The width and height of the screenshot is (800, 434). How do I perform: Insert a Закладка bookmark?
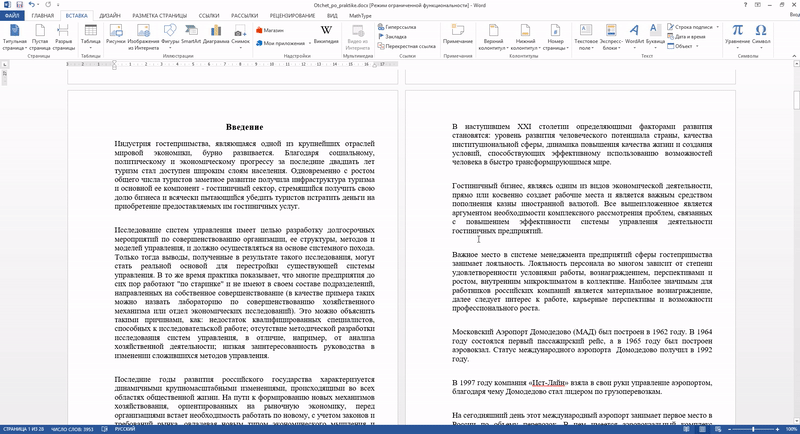[392, 37]
